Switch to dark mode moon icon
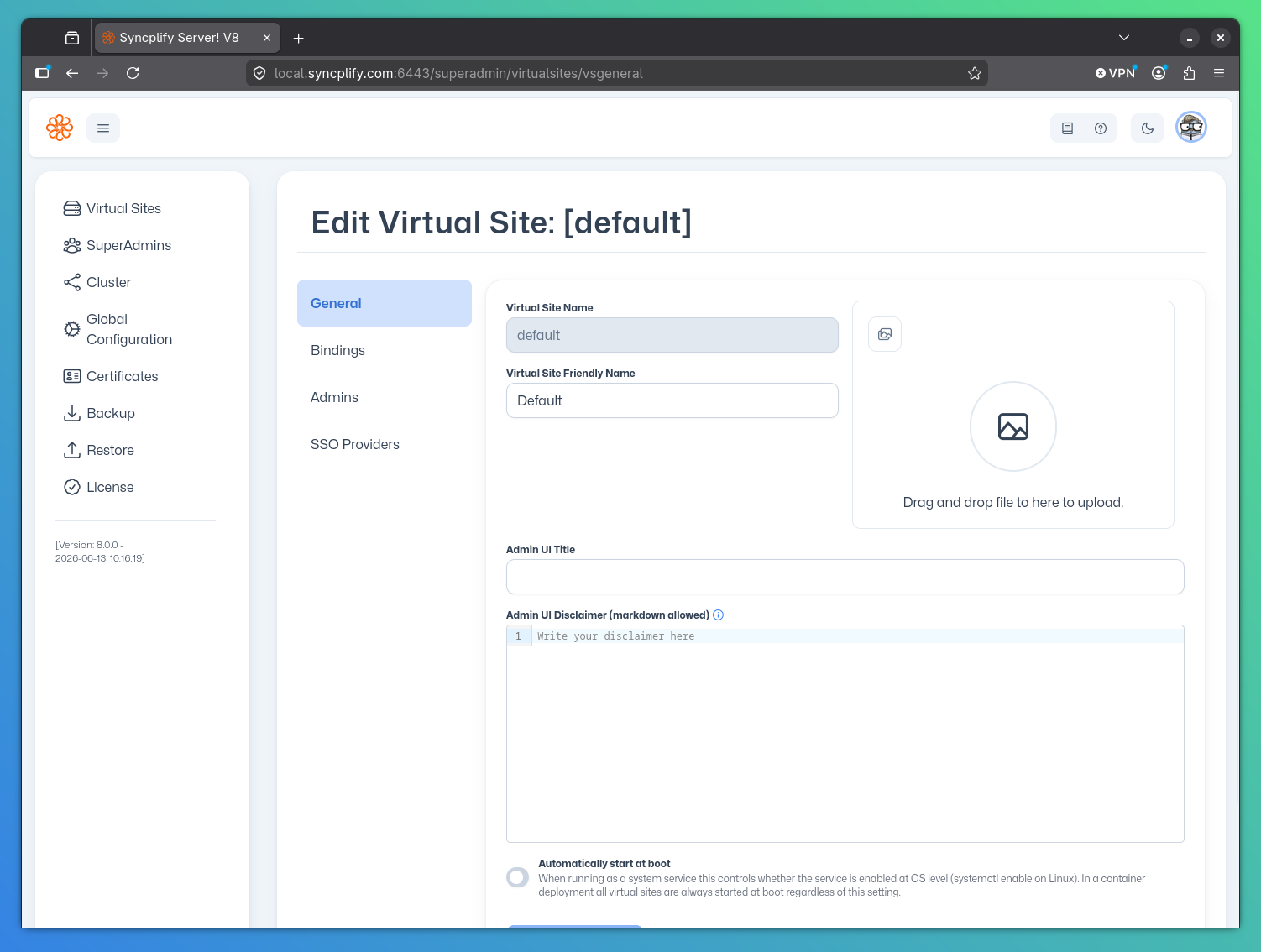Screen dimensions: 1261x952 coord(1148,128)
